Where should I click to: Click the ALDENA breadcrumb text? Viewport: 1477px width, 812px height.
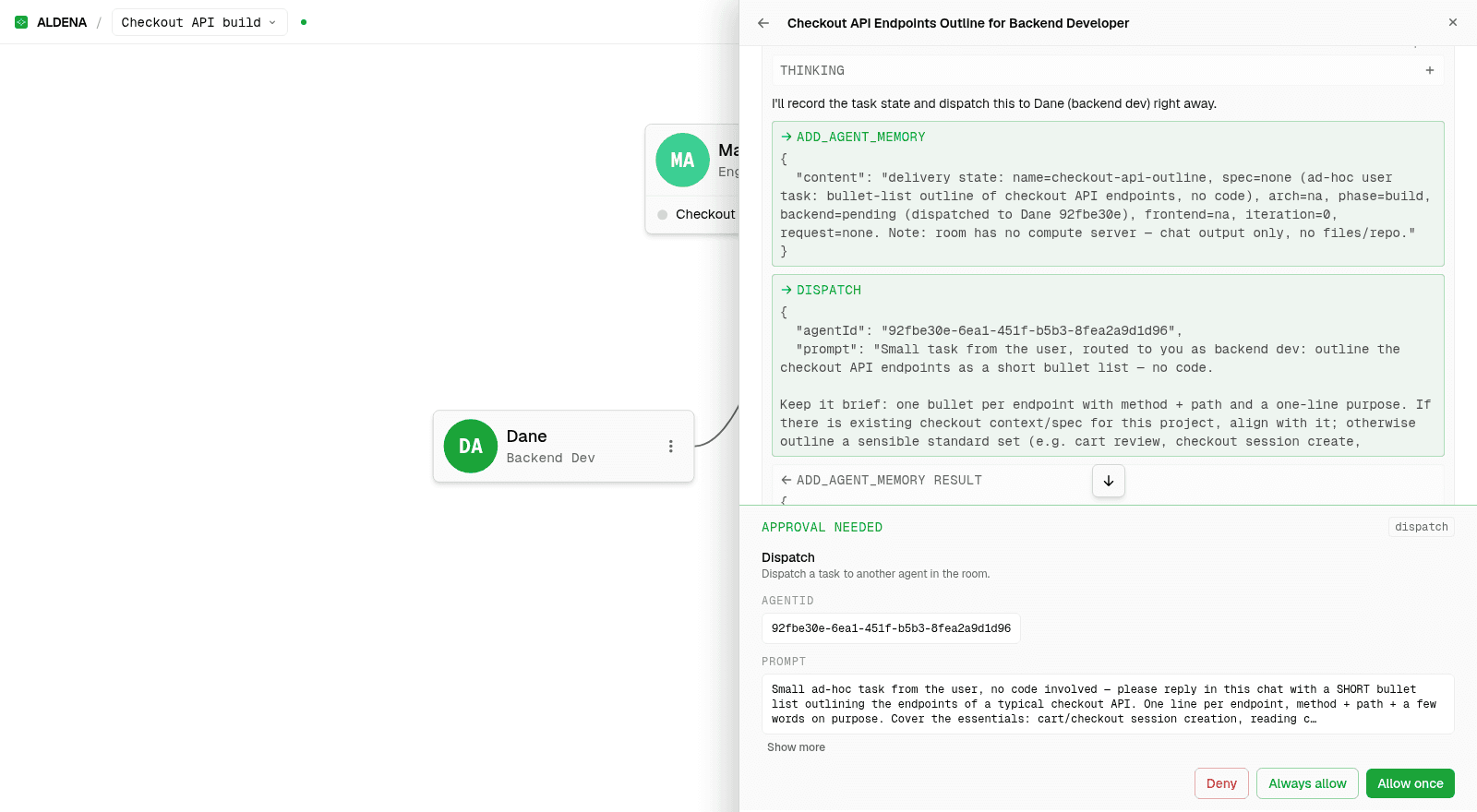point(62,22)
